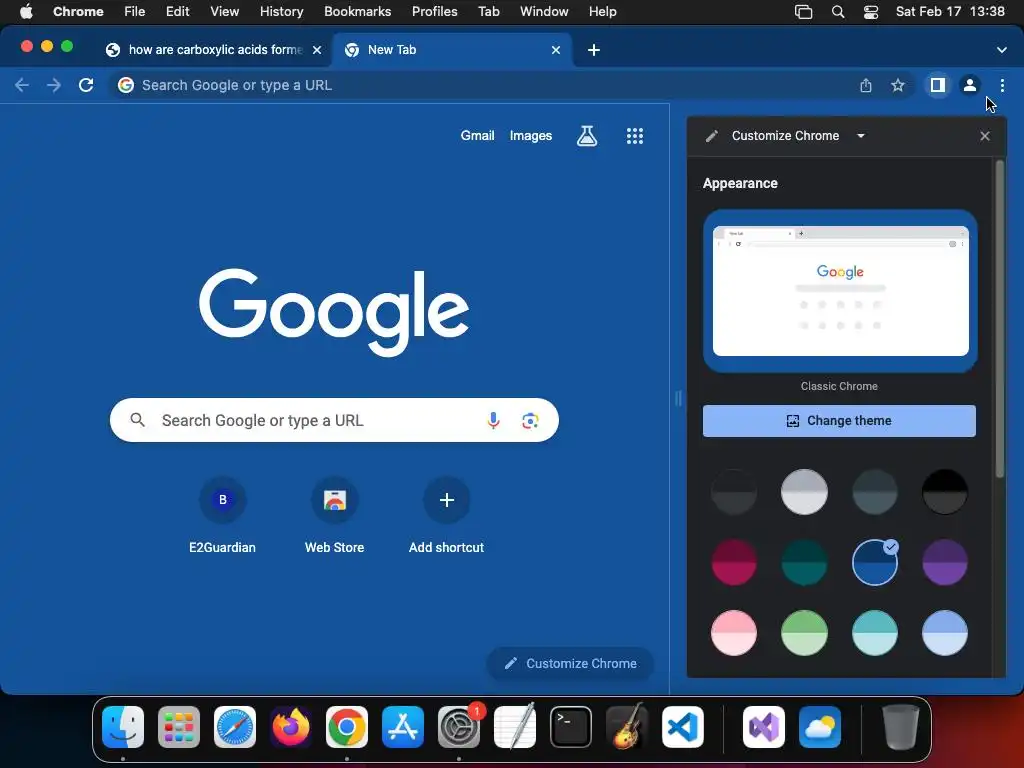Viewport: 1024px width, 768px height.
Task: Open Control Center in the menu bar
Action: click(871, 12)
